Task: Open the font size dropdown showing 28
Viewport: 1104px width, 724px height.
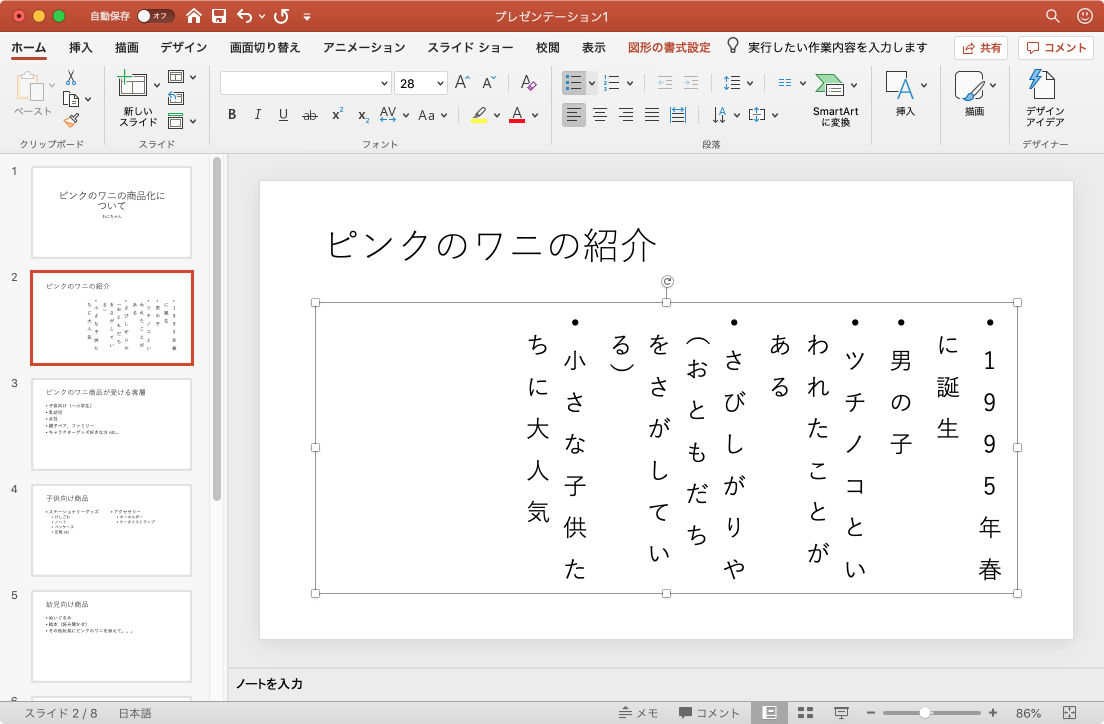Action: point(439,84)
